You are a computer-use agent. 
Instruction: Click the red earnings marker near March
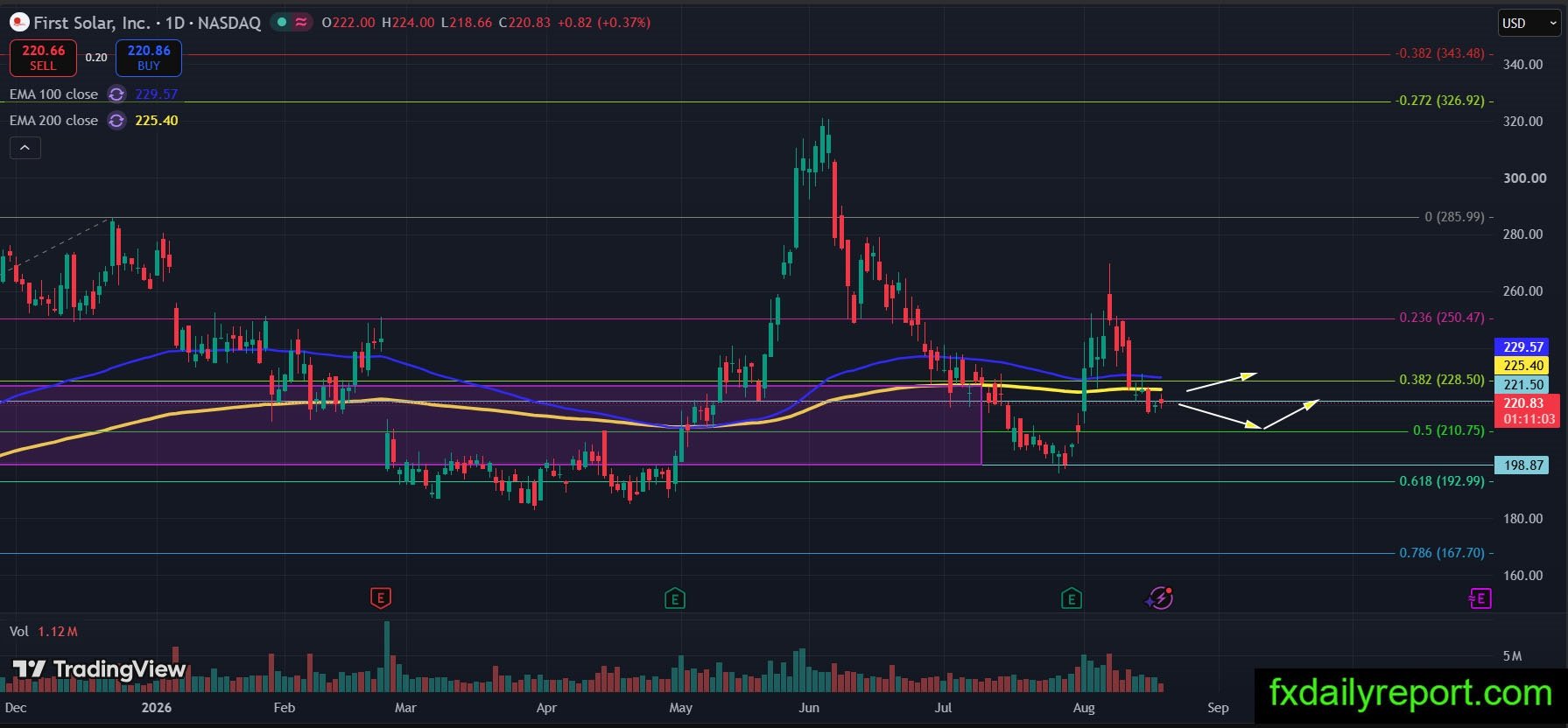pyautogui.click(x=380, y=598)
